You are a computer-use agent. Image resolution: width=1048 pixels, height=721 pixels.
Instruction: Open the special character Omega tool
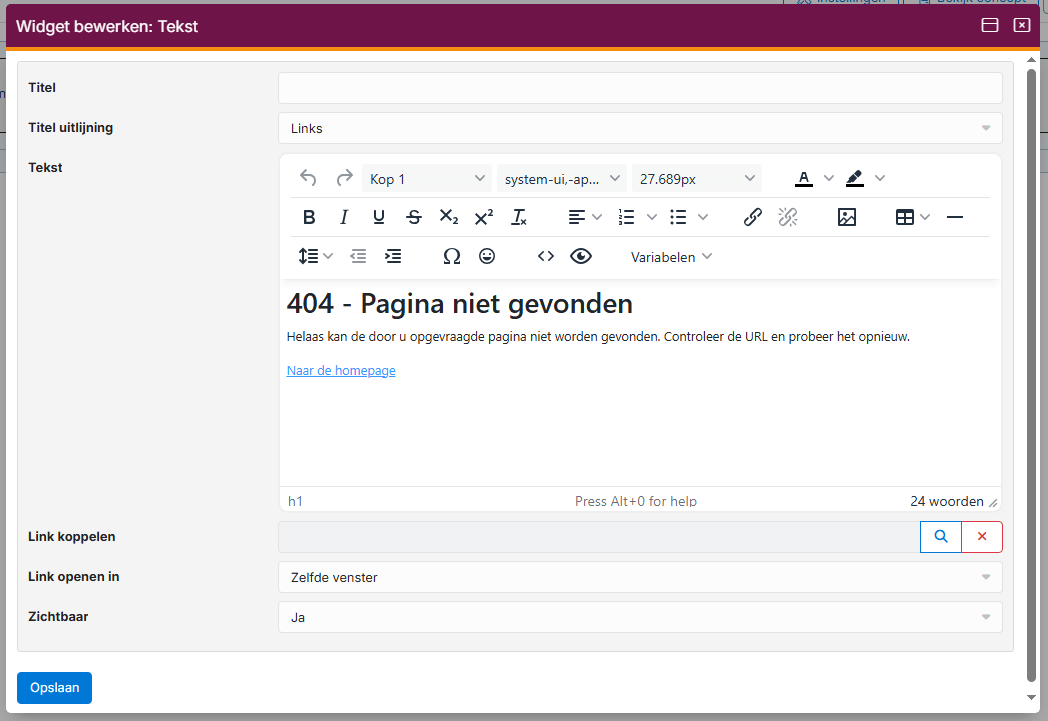[x=452, y=256]
